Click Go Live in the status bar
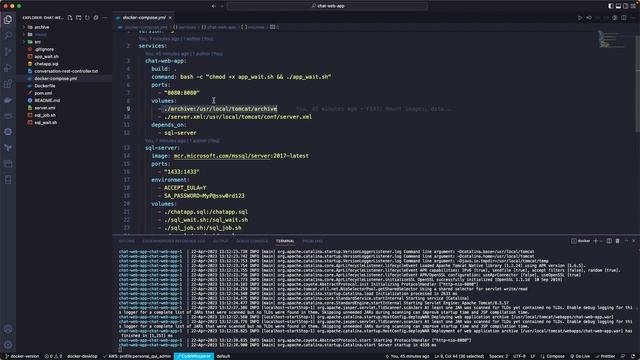The width and height of the screenshot is (640, 360). 580,356
